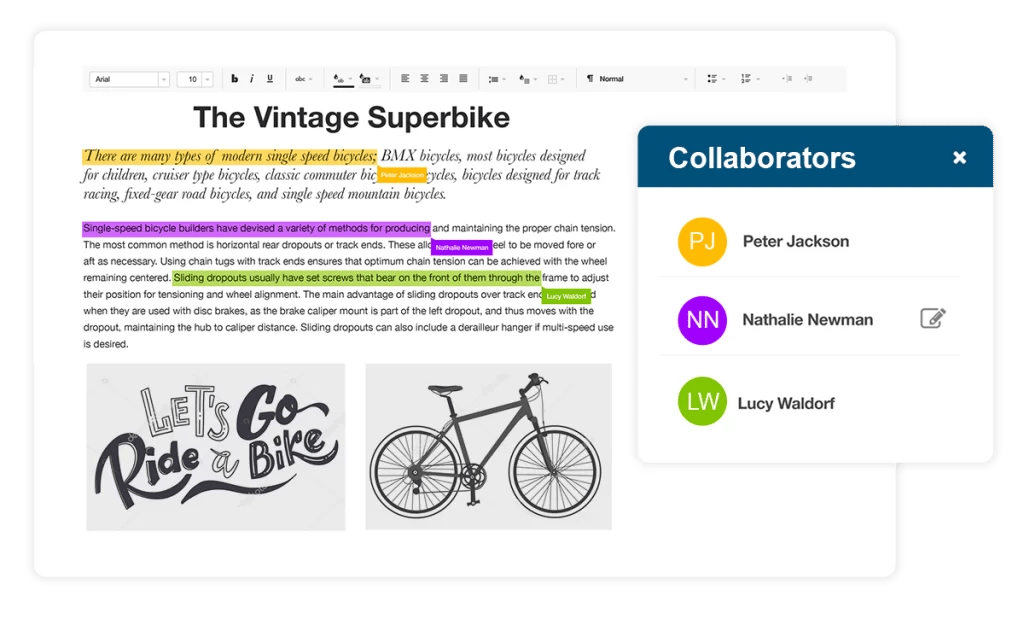The image size is (1024, 619).
Task: Insert a bulleted list
Action: (x=712, y=79)
